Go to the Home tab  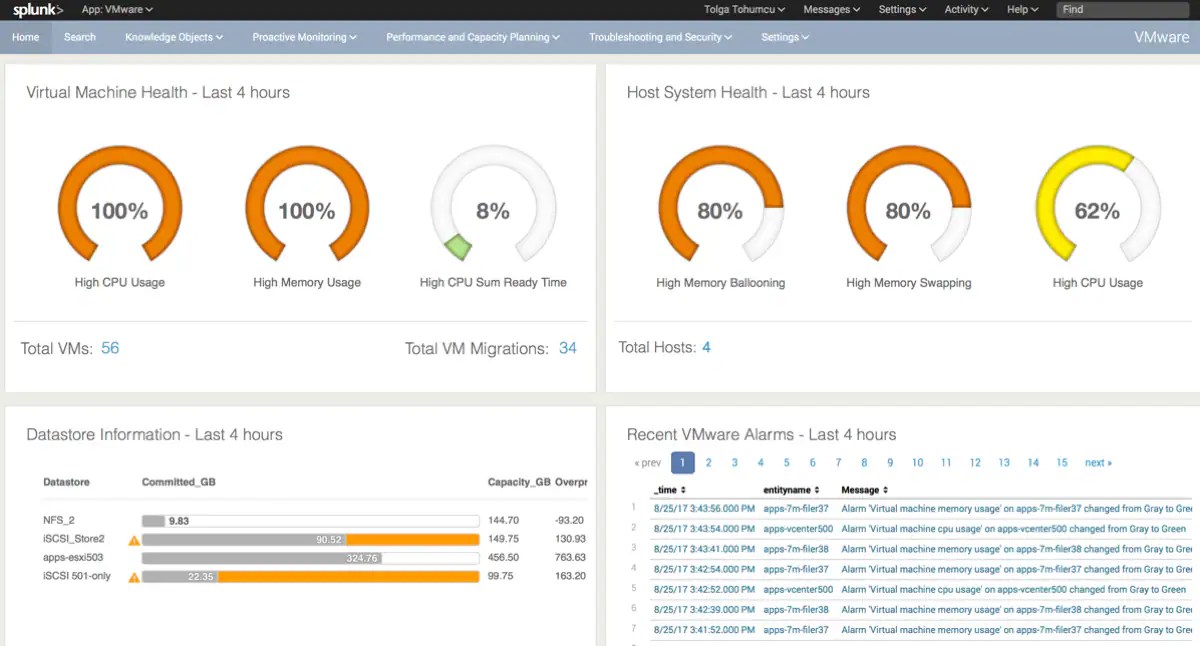coord(26,37)
